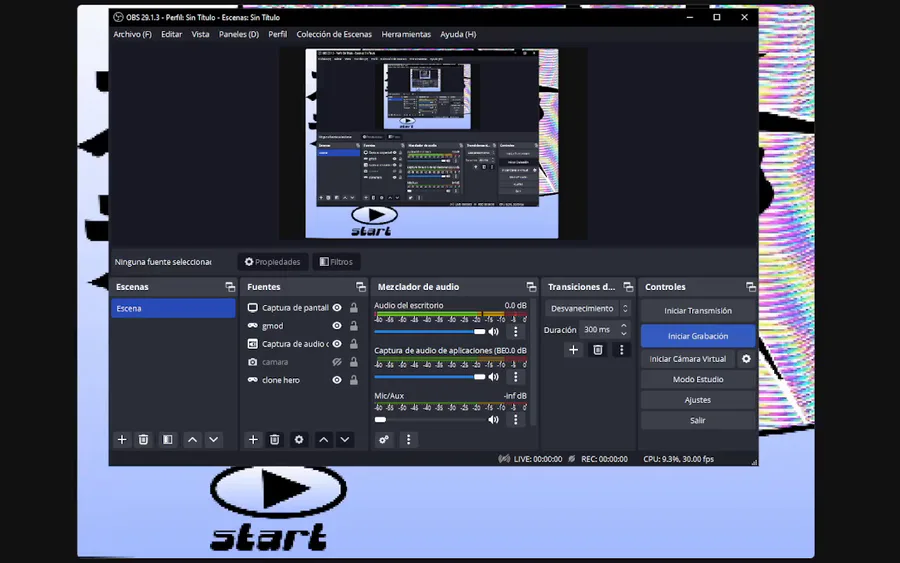900x563 pixels.
Task: Hide the Captura de audio source
Action: (337, 344)
